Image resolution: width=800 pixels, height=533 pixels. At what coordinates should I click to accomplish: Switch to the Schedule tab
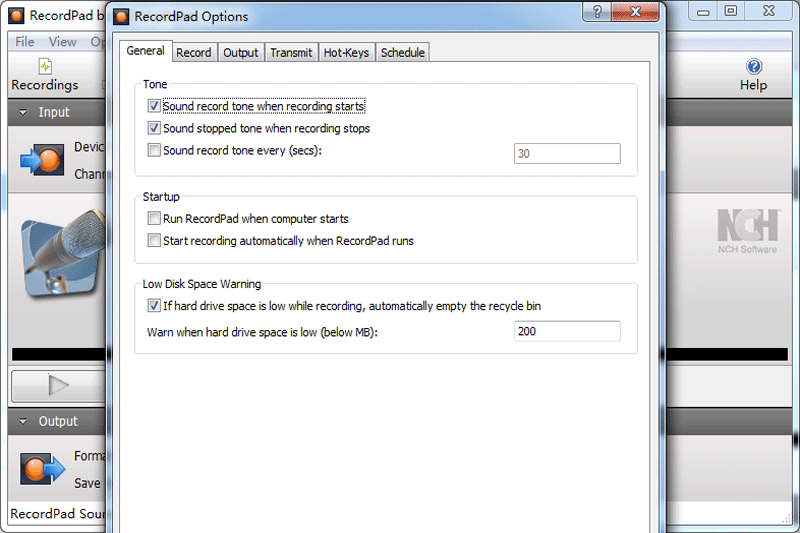403,53
